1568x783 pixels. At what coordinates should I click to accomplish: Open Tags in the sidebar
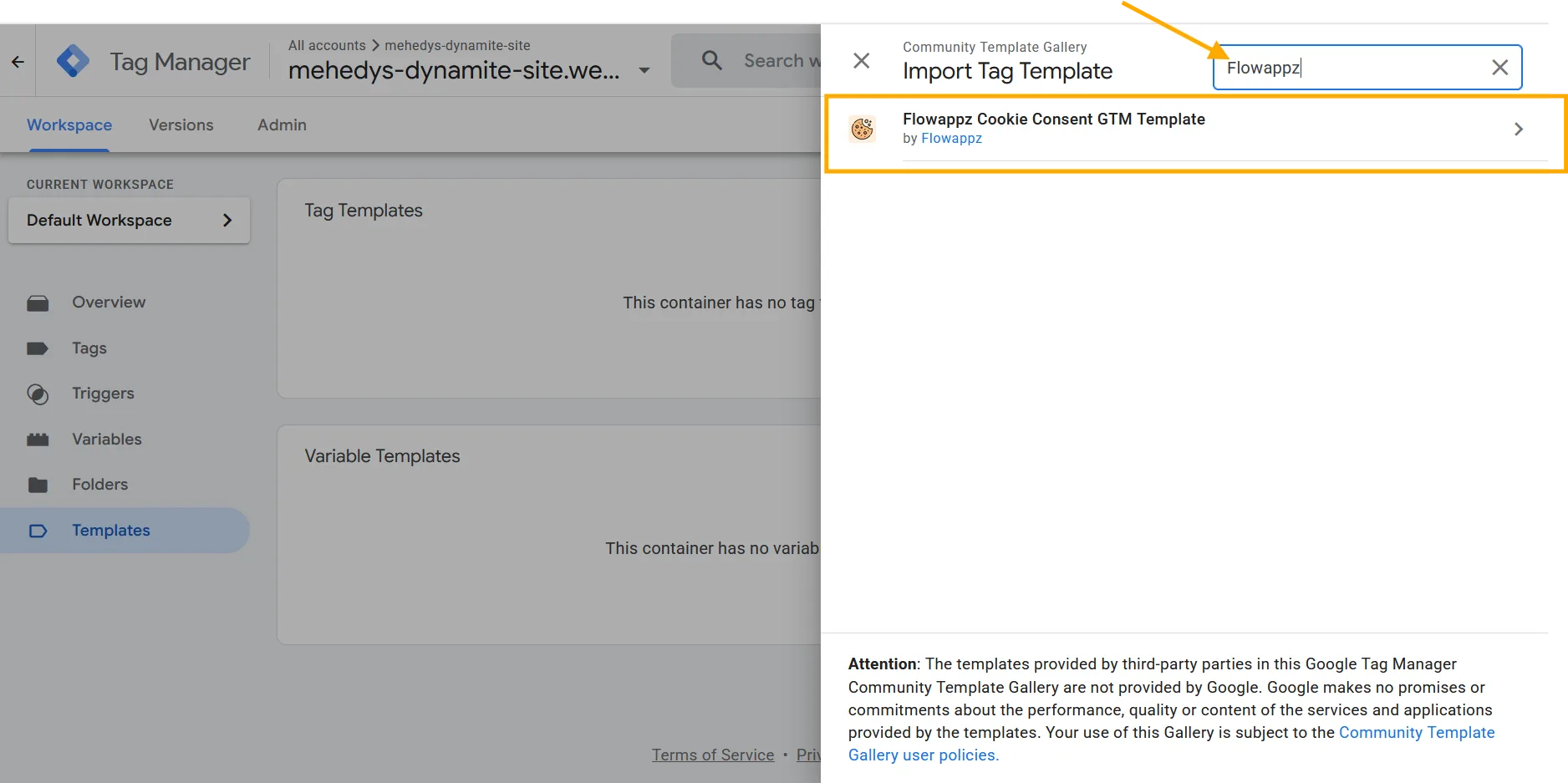pos(89,348)
